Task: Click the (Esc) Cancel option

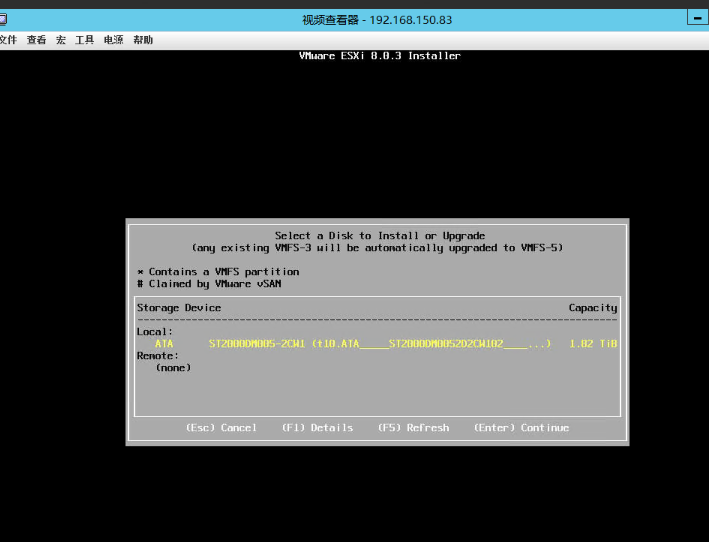Action: click(x=221, y=428)
